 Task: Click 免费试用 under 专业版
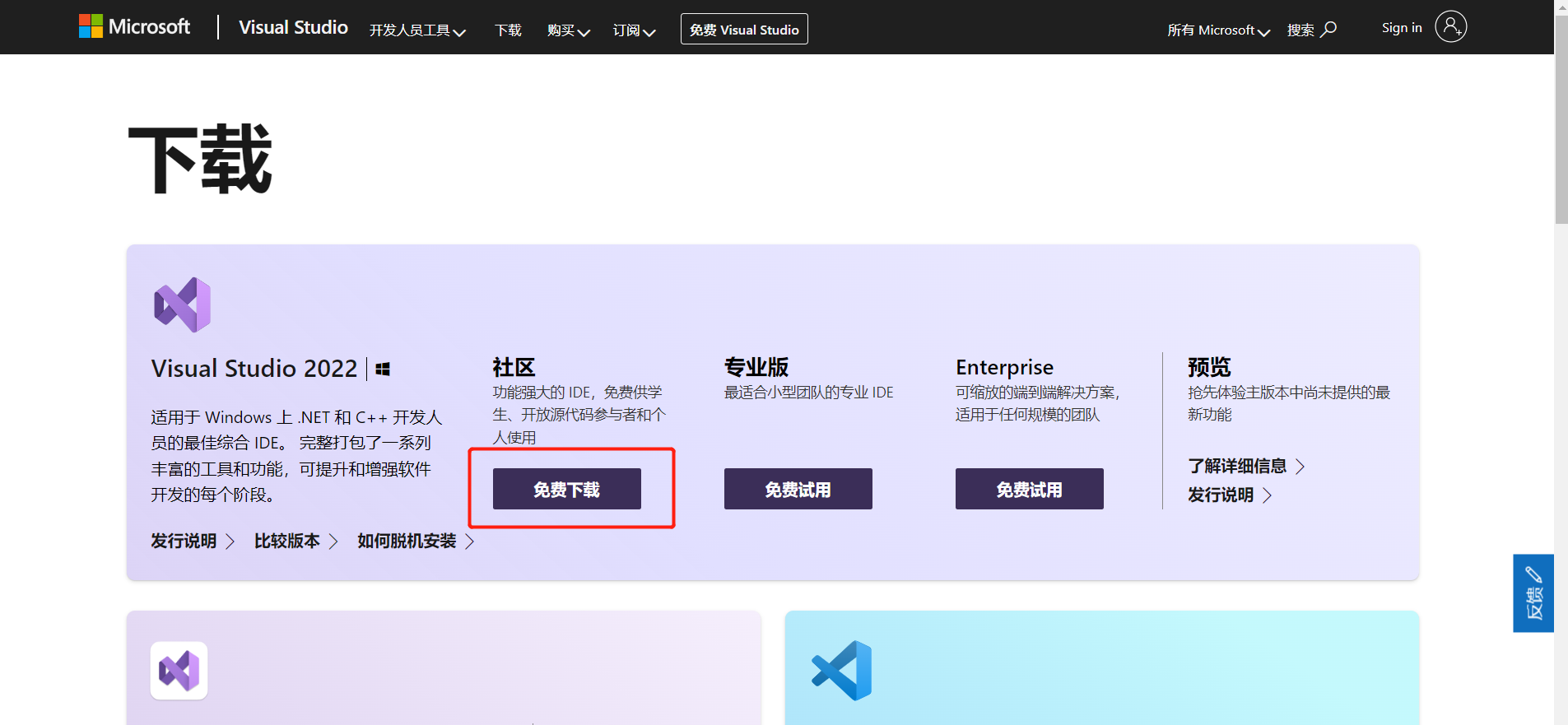pos(798,489)
